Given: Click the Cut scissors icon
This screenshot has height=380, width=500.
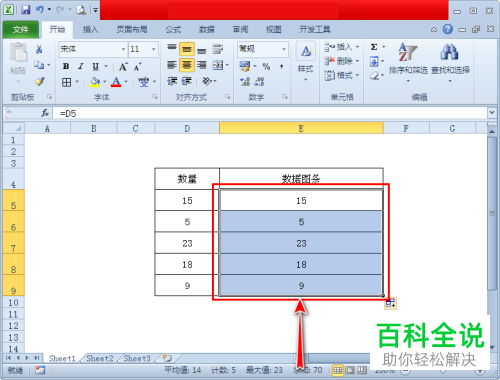Looking at the screenshot, I should click(39, 49).
